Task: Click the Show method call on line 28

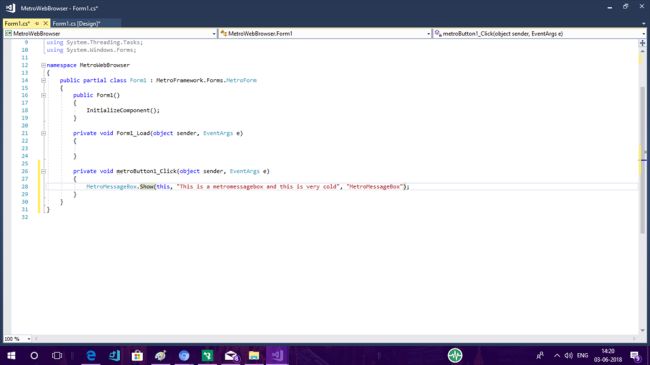Action: pyautogui.click(x=146, y=187)
